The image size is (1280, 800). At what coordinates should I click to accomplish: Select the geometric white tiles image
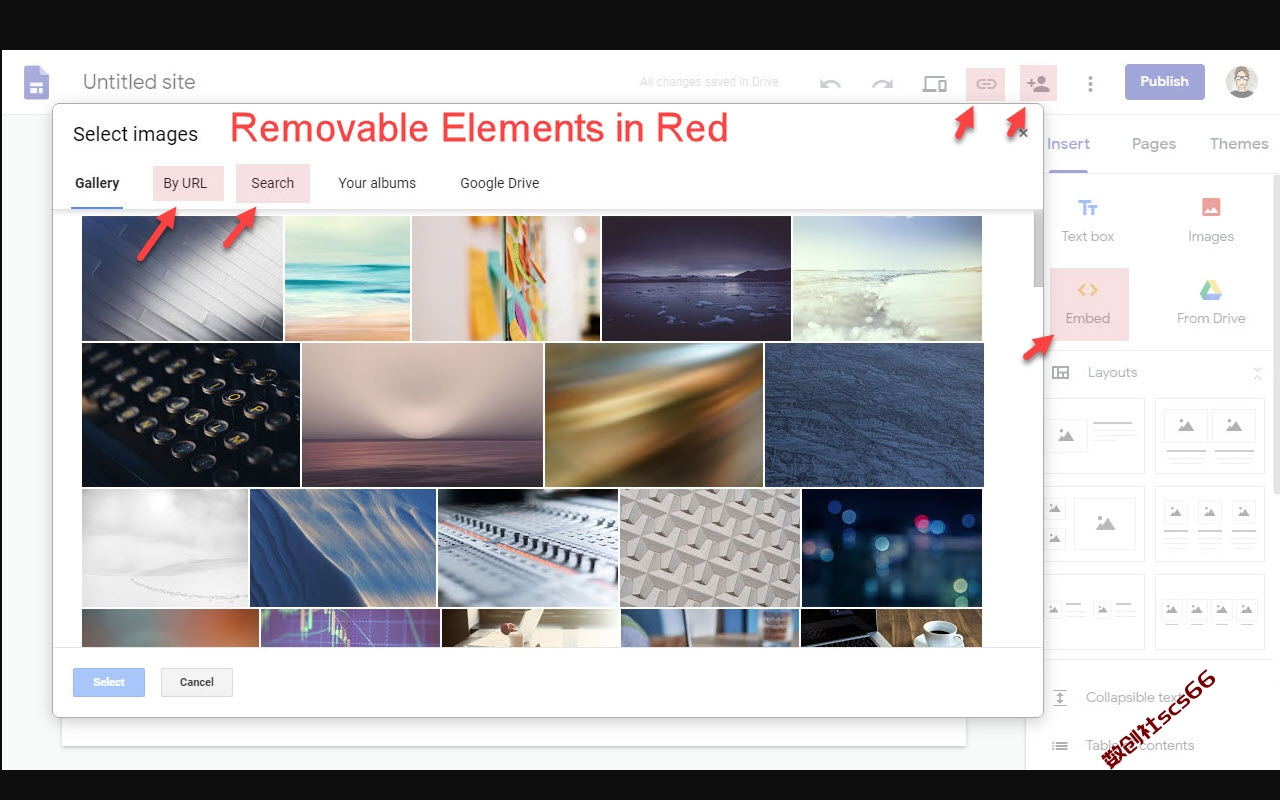coord(710,548)
